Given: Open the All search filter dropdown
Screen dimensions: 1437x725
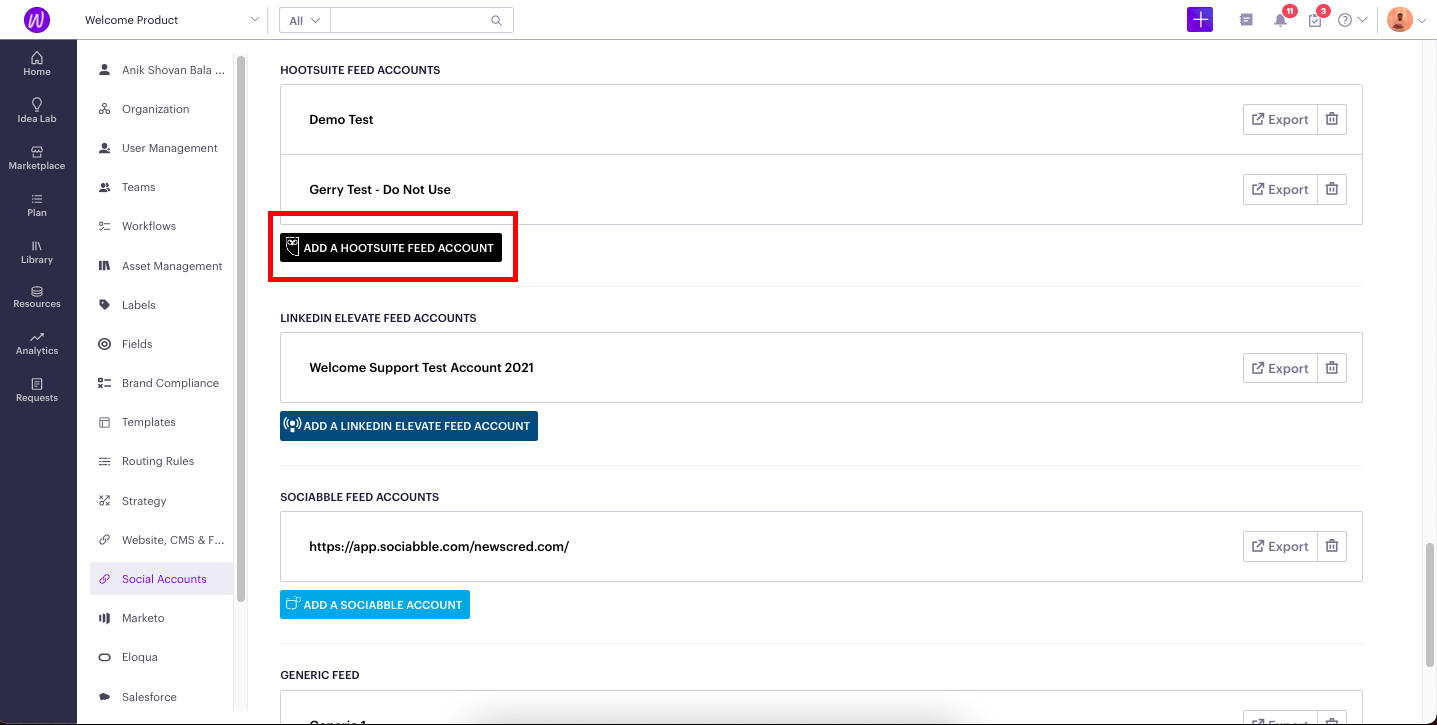Looking at the screenshot, I should 305,20.
